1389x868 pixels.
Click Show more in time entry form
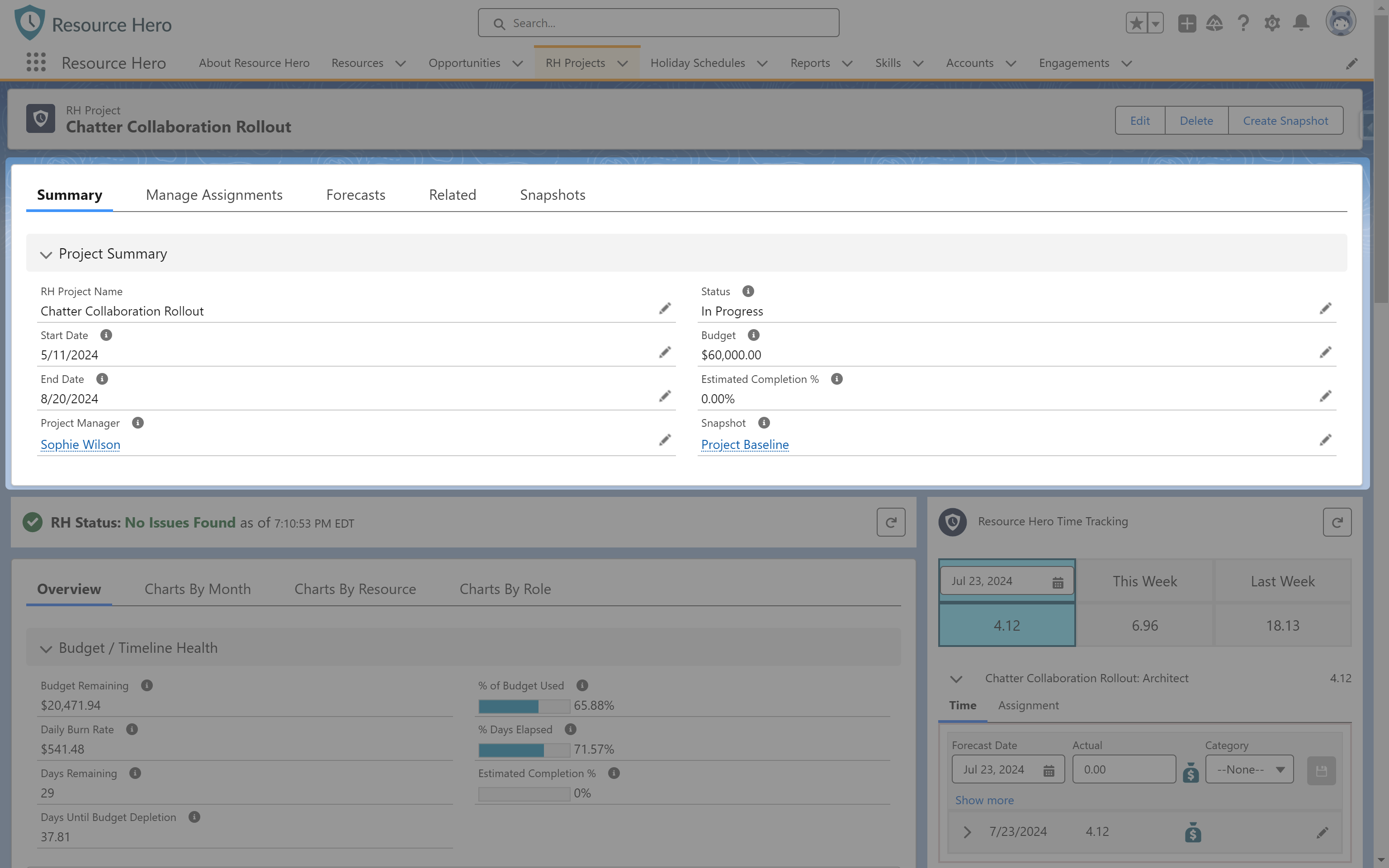point(984,800)
